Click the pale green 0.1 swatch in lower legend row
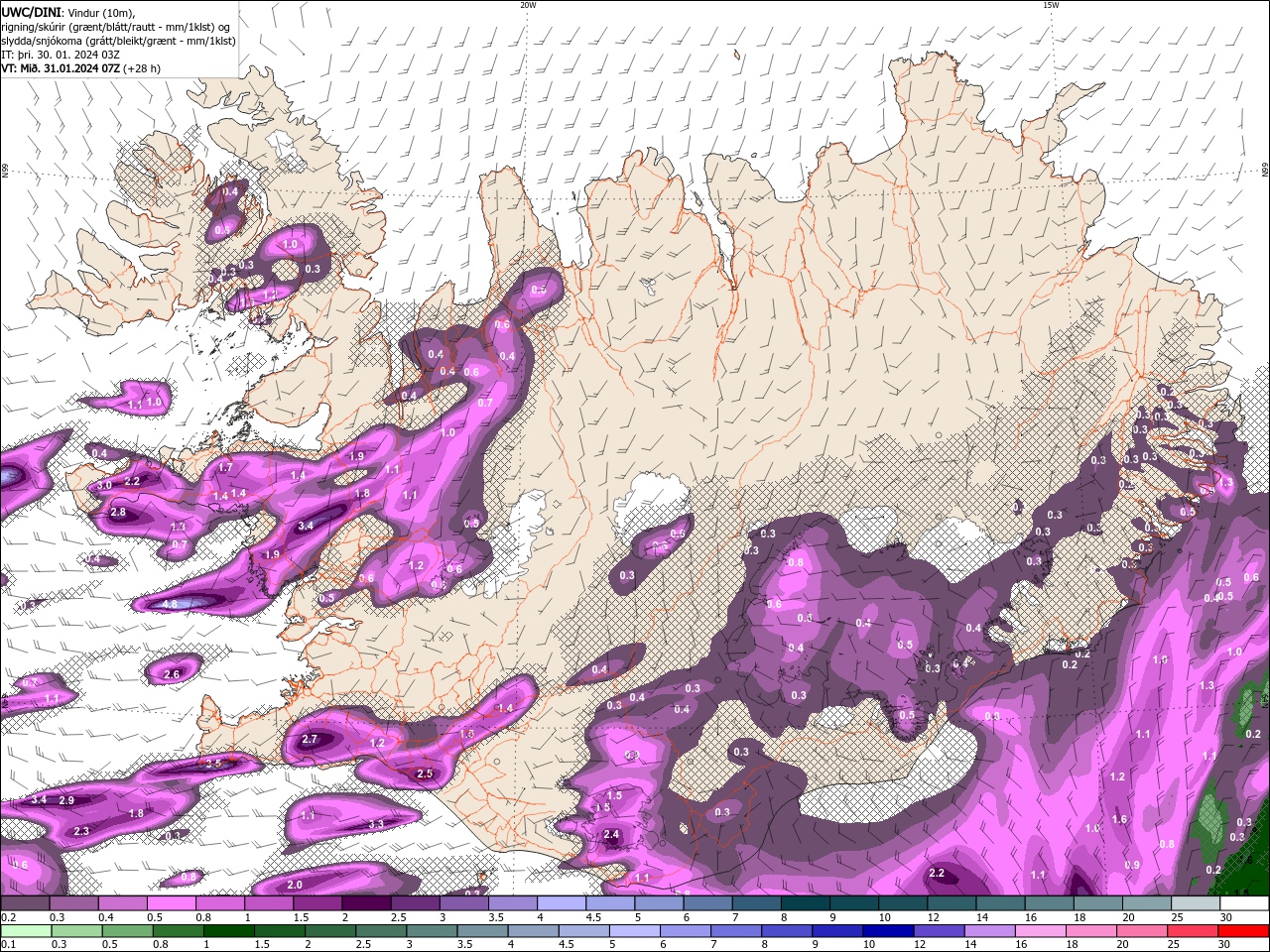Screen dimensions: 1270x952 26,930
